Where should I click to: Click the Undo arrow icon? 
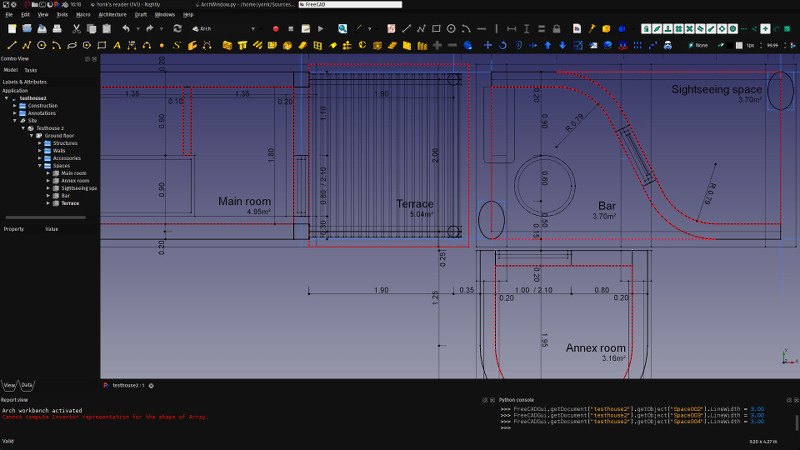pos(126,29)
